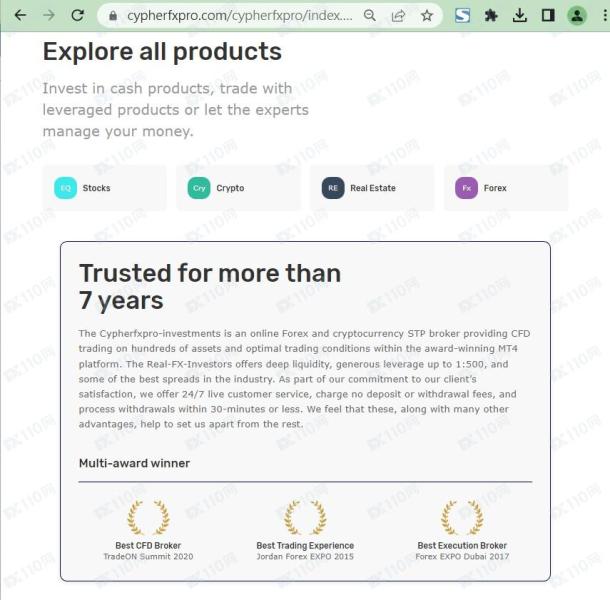
Task: Select the Crypto product card
Action: coord(238,188)
